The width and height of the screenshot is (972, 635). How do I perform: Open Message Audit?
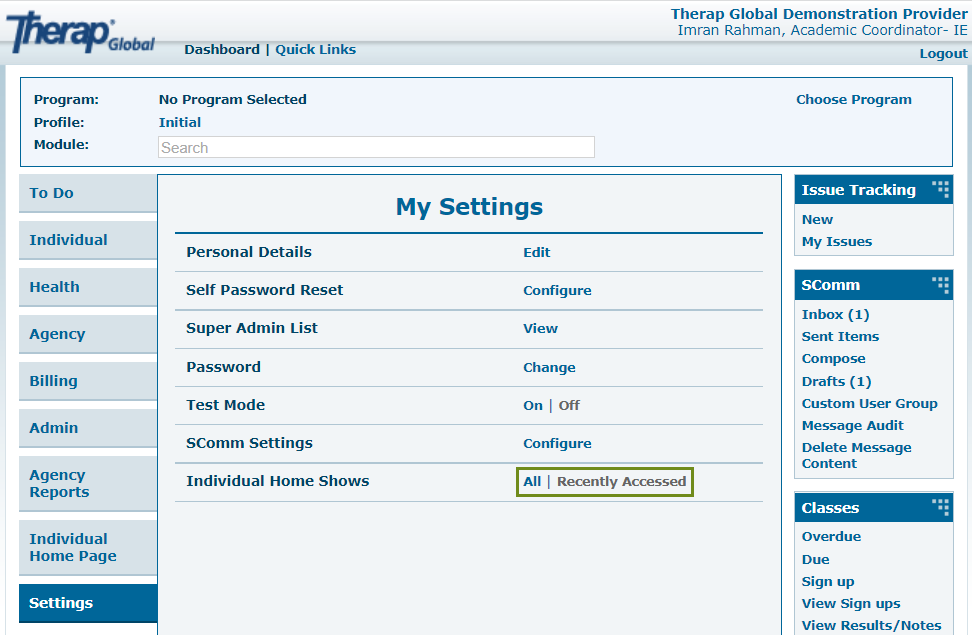pyautogui.click(x=853, y=426)
